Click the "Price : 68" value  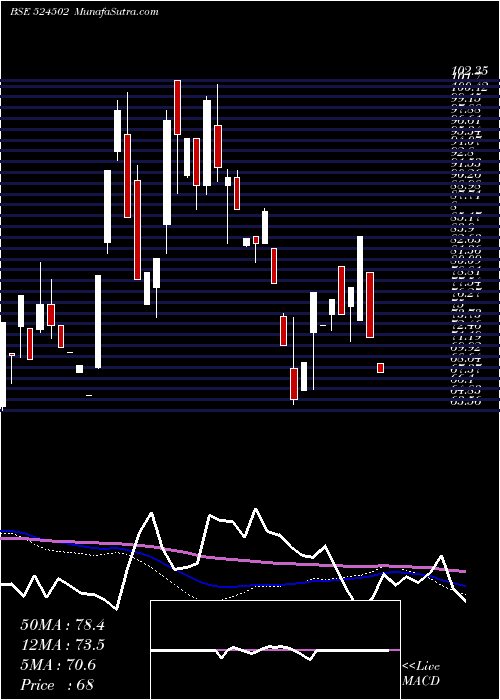tap(57, 685)
